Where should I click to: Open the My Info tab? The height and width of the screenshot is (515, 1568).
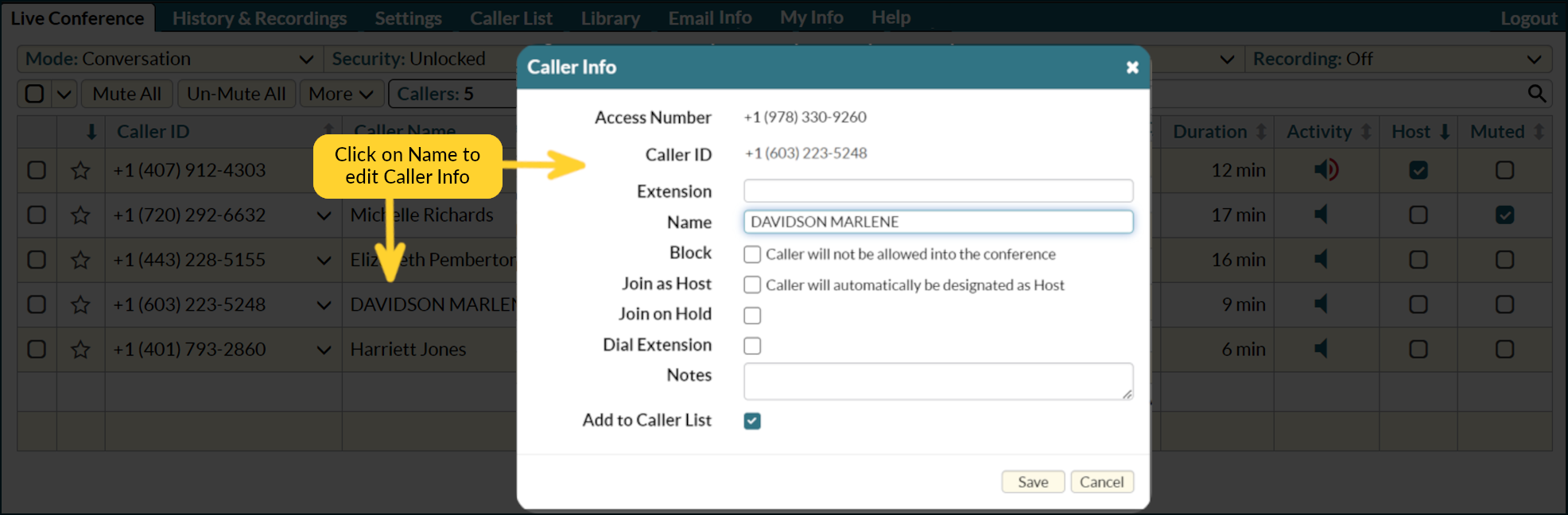(x=811, y=17)
